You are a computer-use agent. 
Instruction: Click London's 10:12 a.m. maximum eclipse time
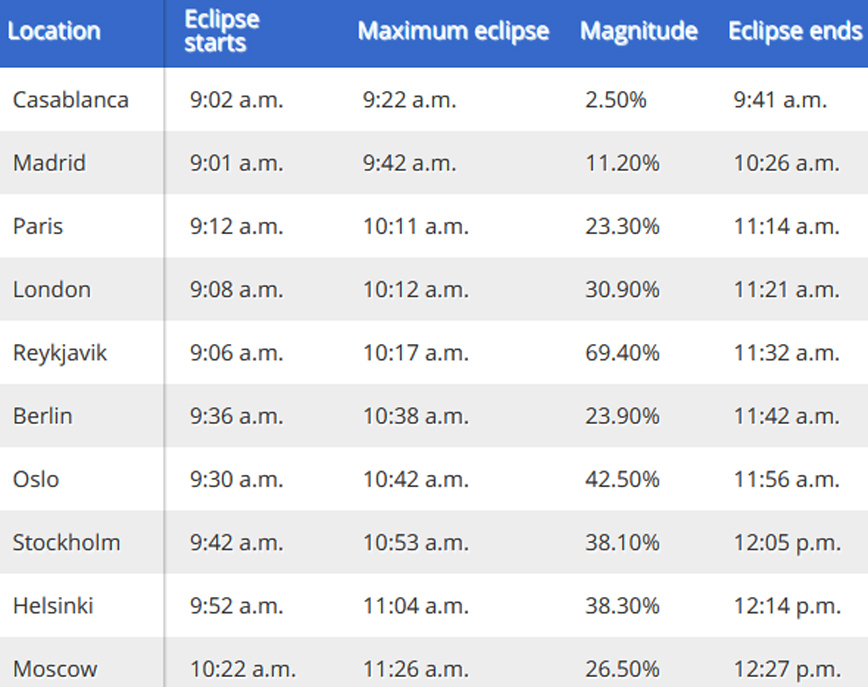coord(415,290)
